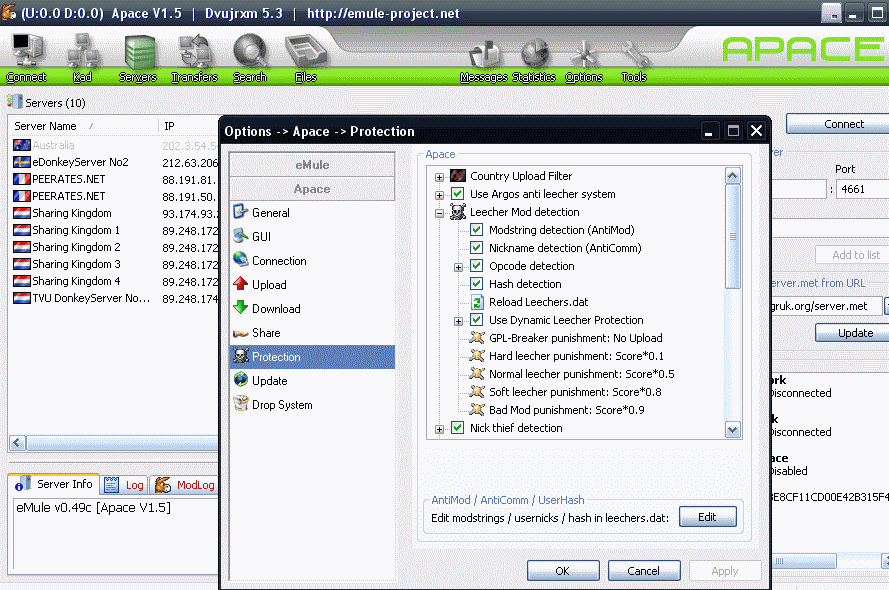889x590 pixels.
Task: Click GPL-Breaker punishment: No Upload
Action: [x=575, y=338]
